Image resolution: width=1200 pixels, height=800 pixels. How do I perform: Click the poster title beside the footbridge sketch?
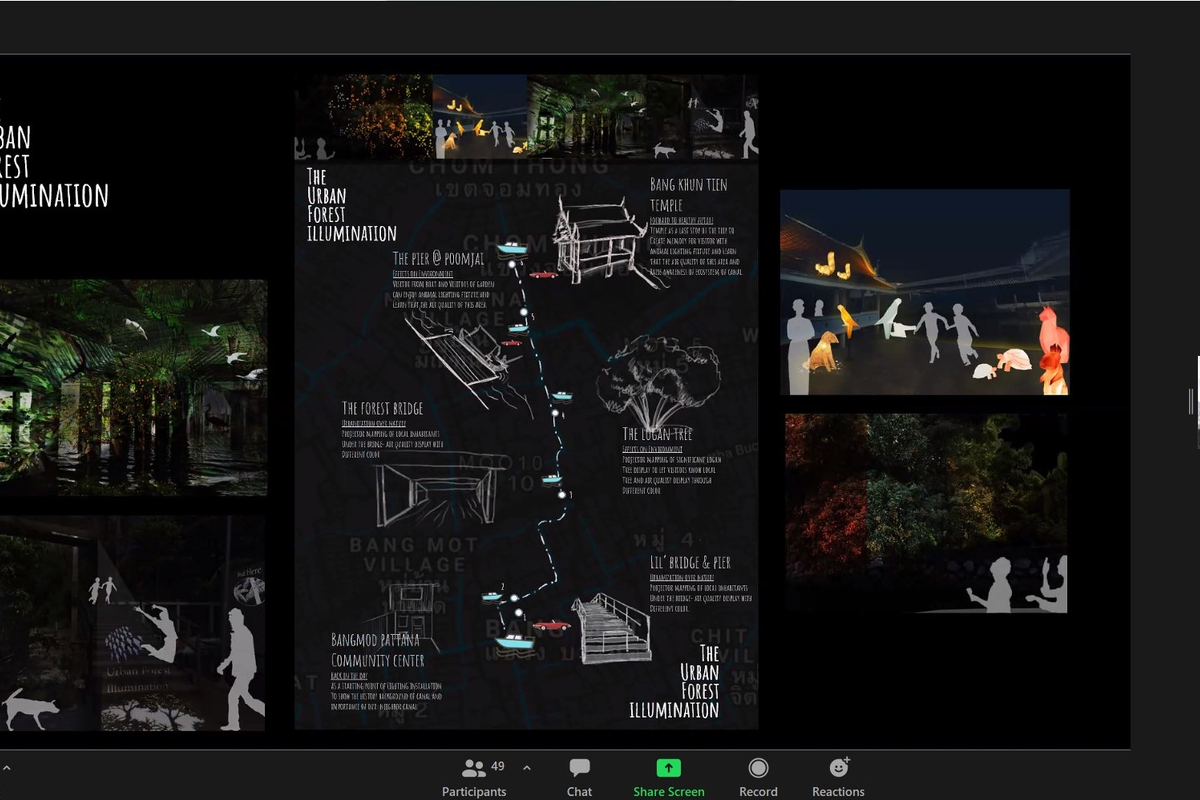pyautogui.click(x=675, y=682)
